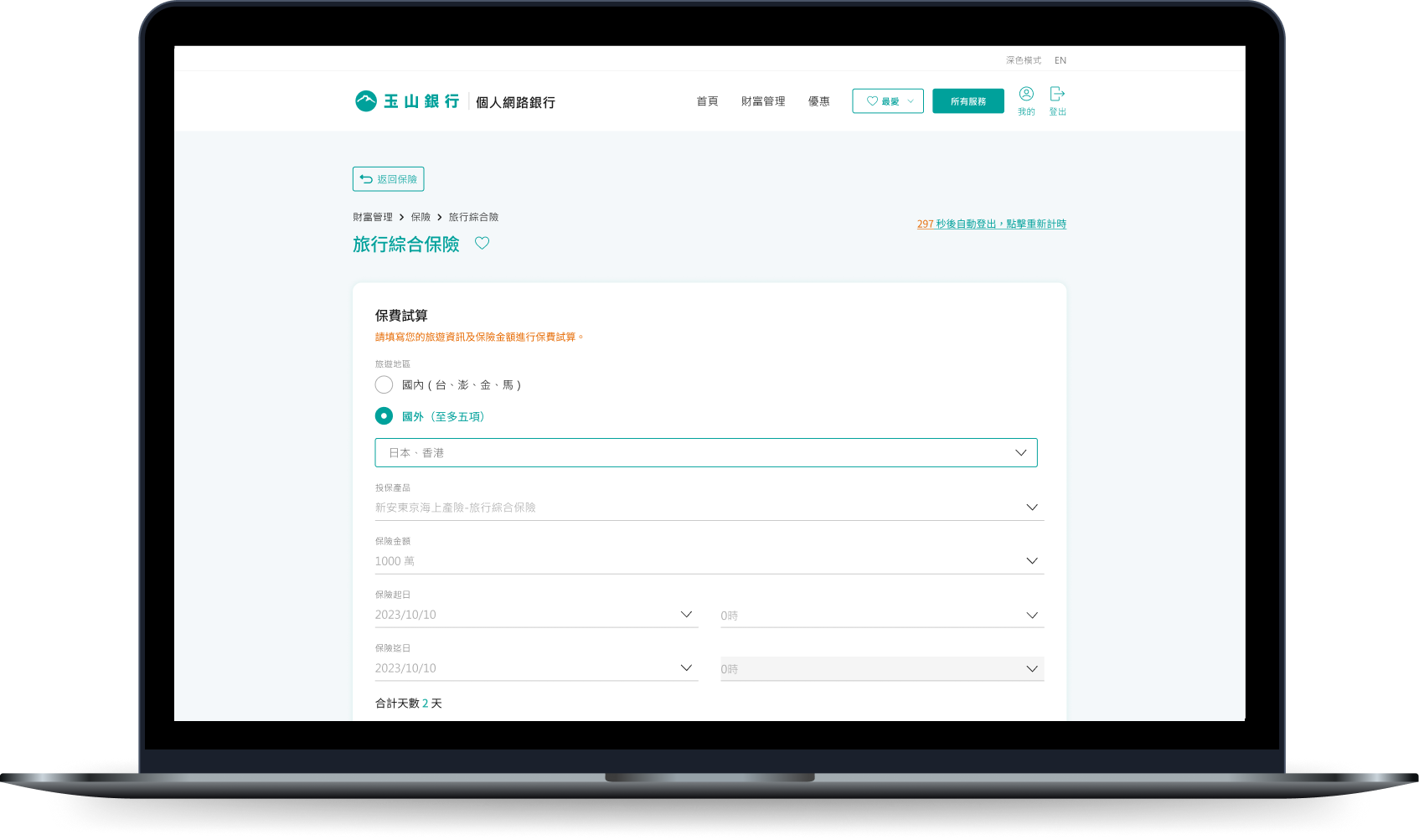The width and height of the screenshot is (1419, 840).
Task: Select the 國外 (至多五項) radio button
Action: click(384, 416)
